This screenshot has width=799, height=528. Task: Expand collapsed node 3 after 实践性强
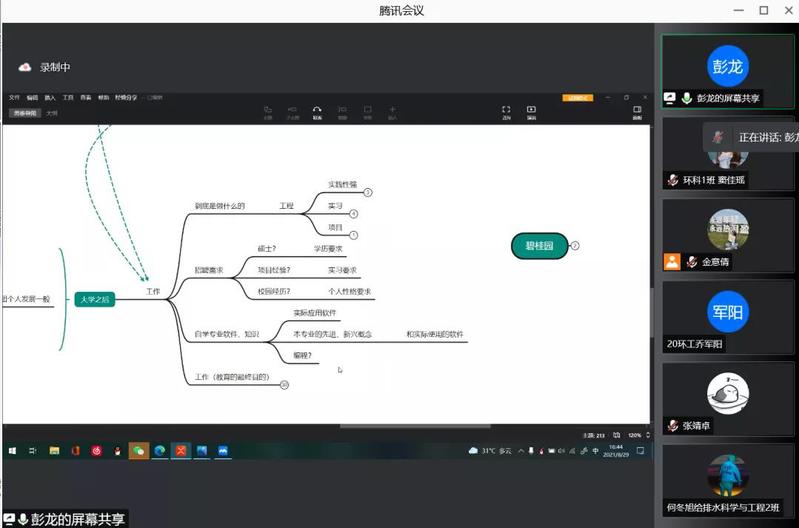(367, 191)
